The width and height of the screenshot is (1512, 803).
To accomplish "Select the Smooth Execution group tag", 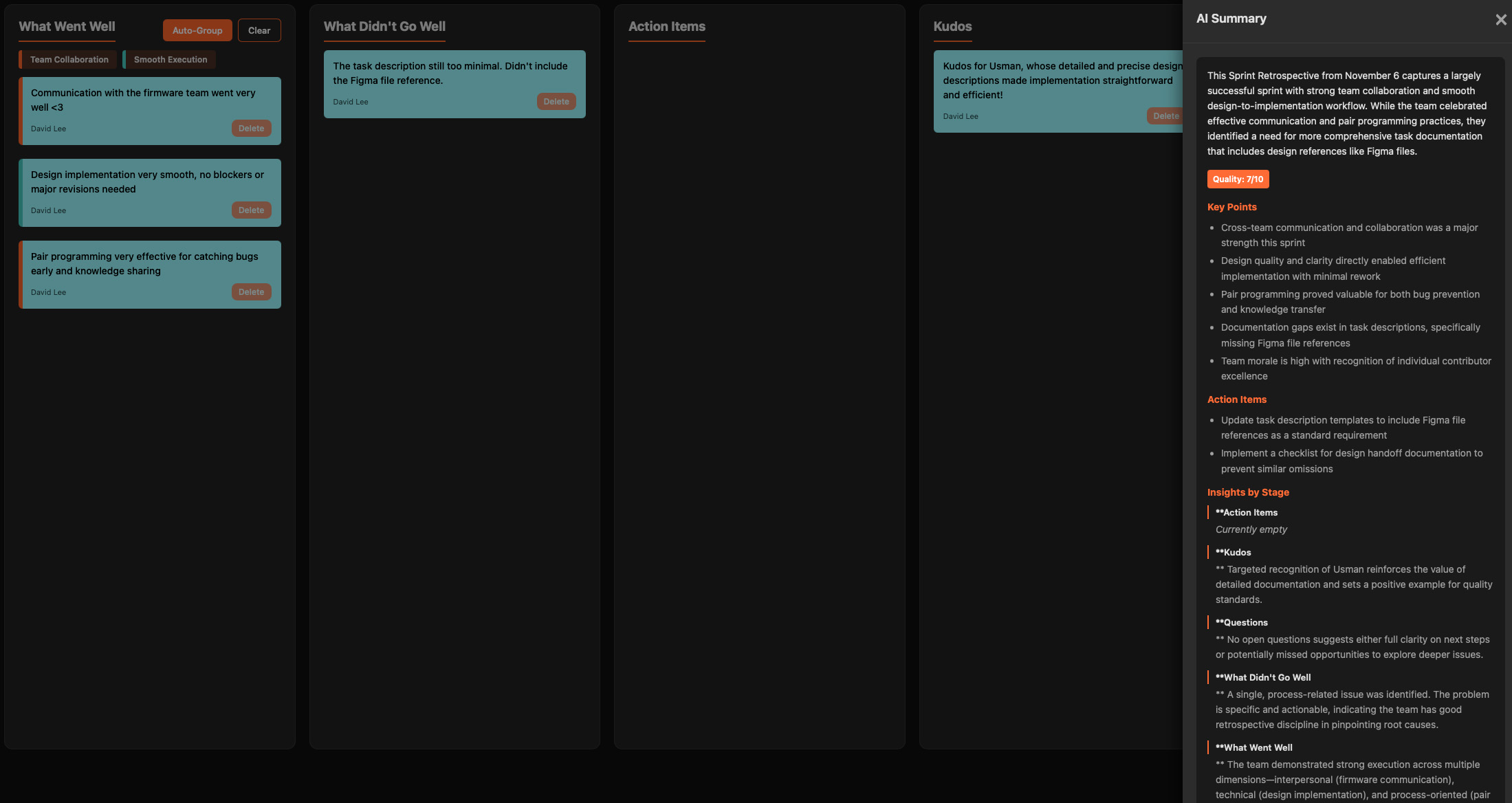I will [169, 59].
